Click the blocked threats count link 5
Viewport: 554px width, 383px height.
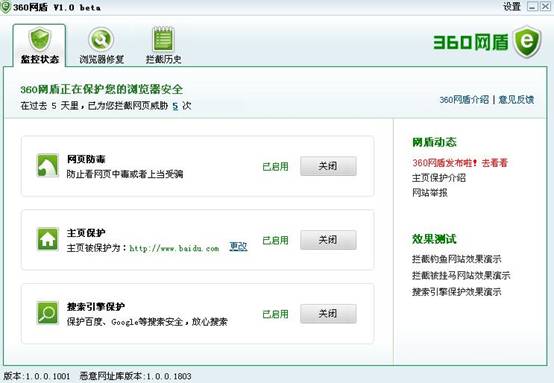point(175,106)
